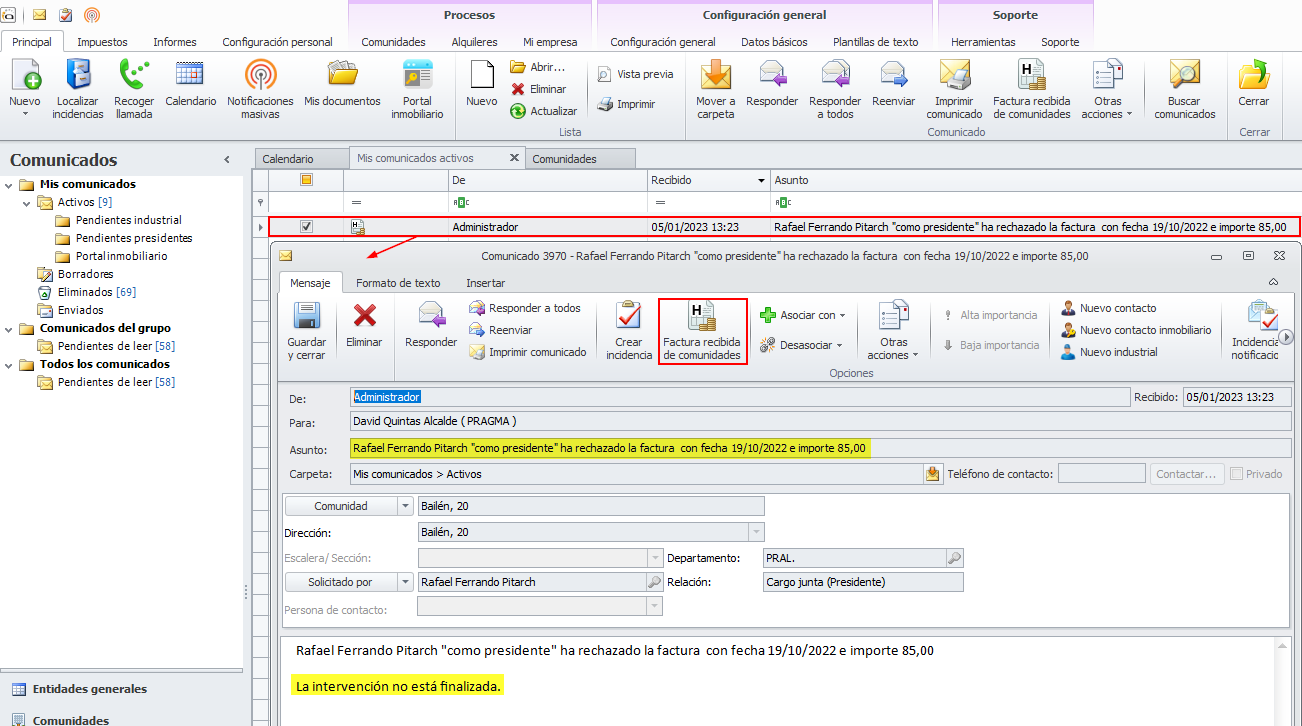
Task: Click Nuevo contacto inmobiliario
Action: pos(1136,330)
